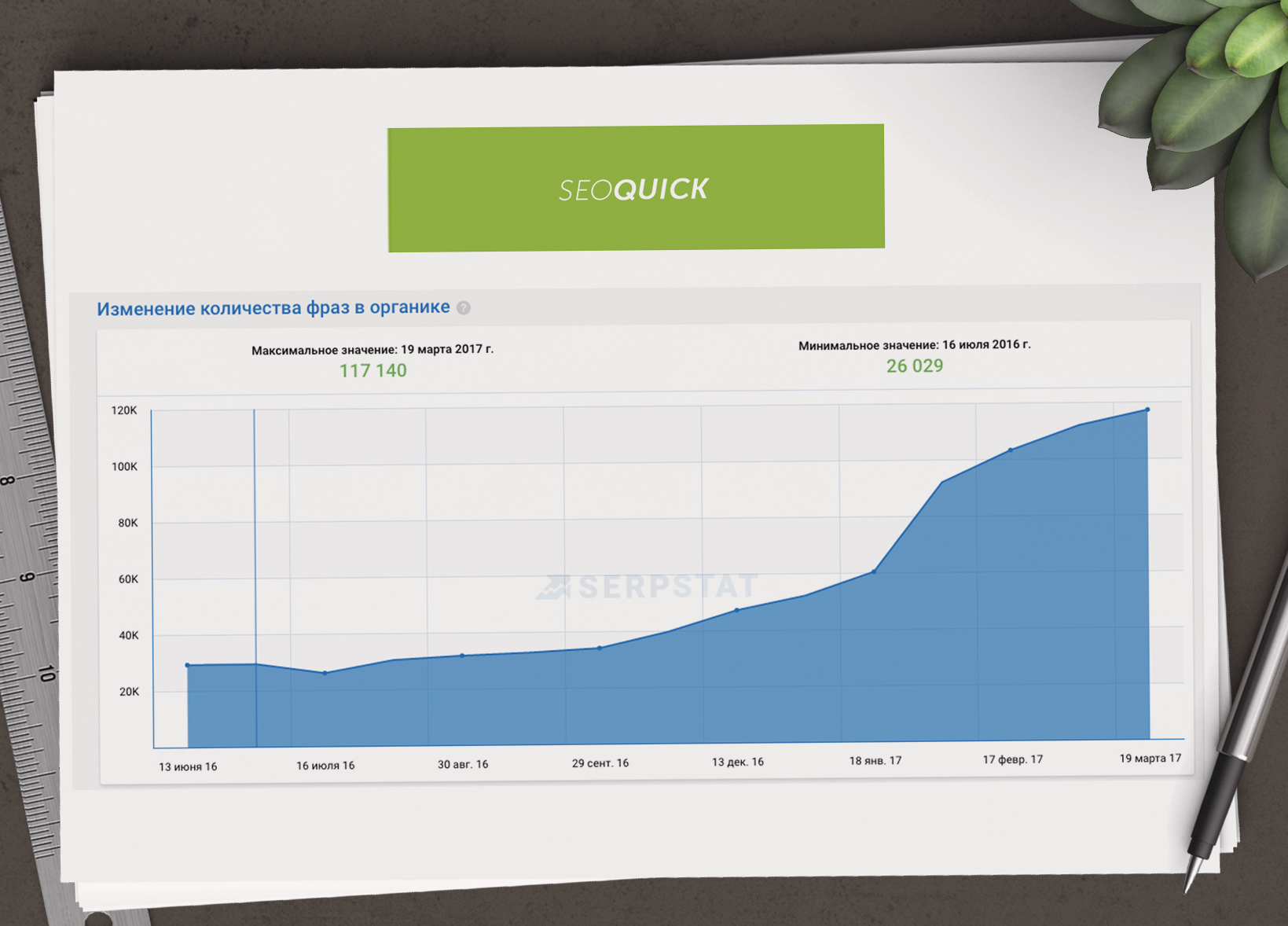
Task: Click the data point at 16 июля 16
Action: (325, 673)
